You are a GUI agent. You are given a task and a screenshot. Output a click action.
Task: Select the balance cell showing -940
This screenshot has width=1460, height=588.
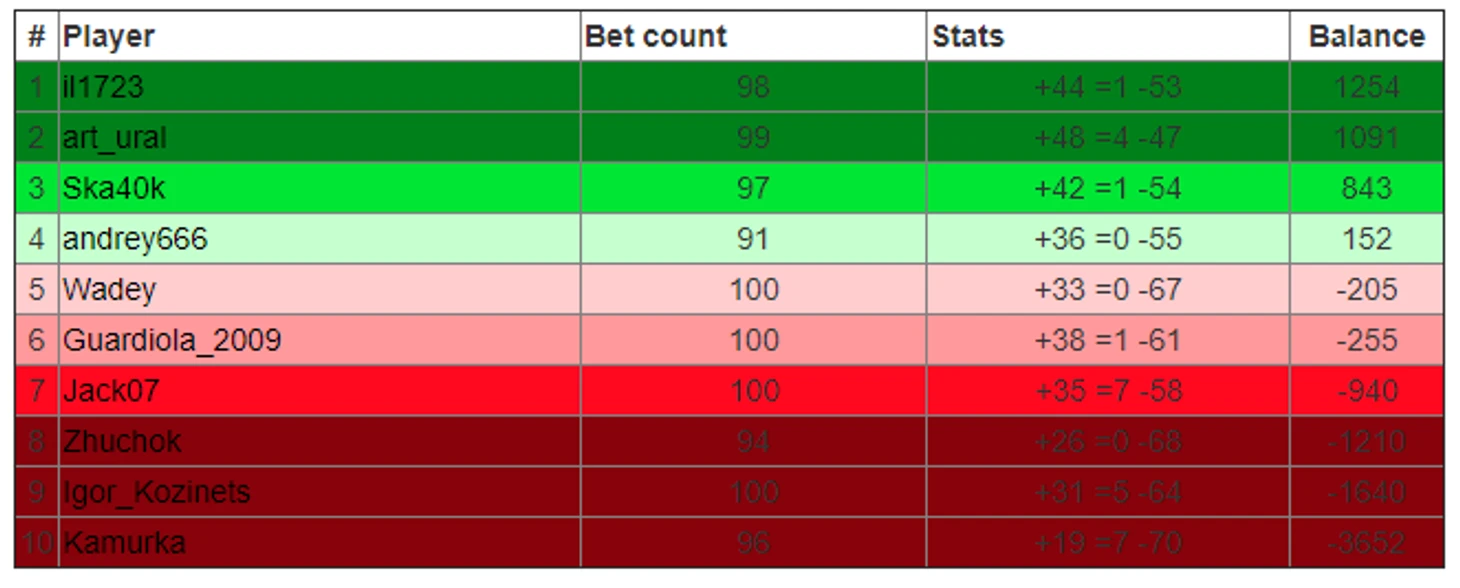point(1366,391)
